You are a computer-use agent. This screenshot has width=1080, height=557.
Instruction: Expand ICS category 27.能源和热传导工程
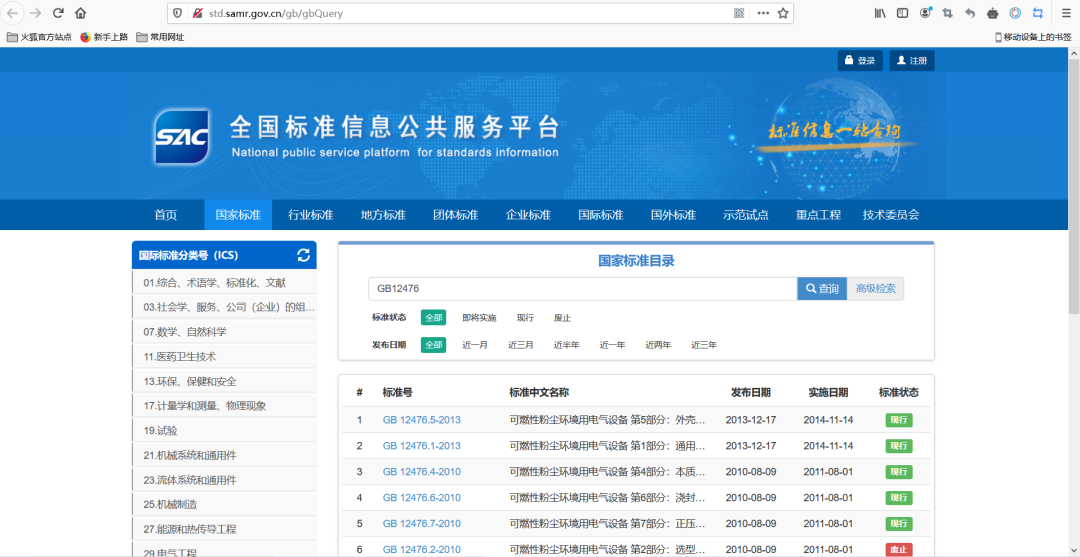coord(225,529)
